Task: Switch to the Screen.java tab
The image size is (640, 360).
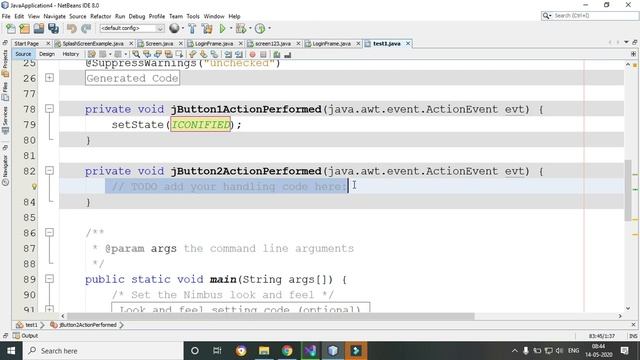Action: [x=159, y=44]
